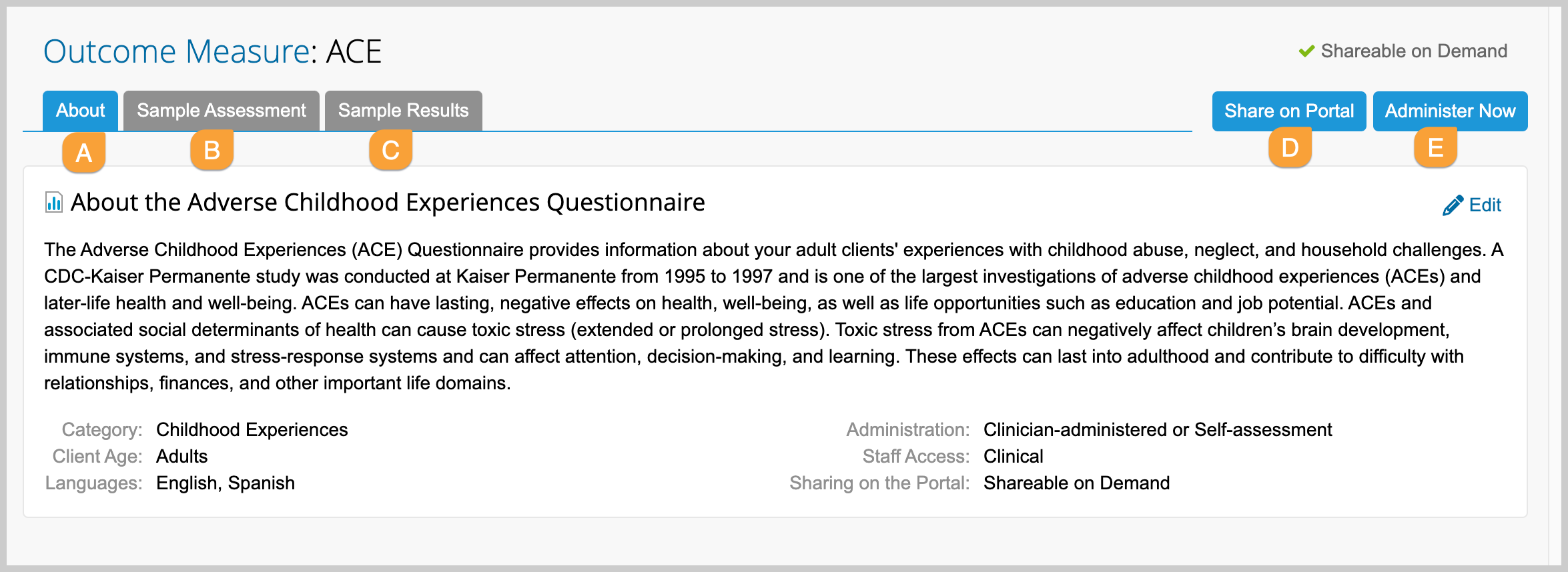Click the Childhood Experiences category value
This screenshot has height=572, width=1568.
coord(252,430)
